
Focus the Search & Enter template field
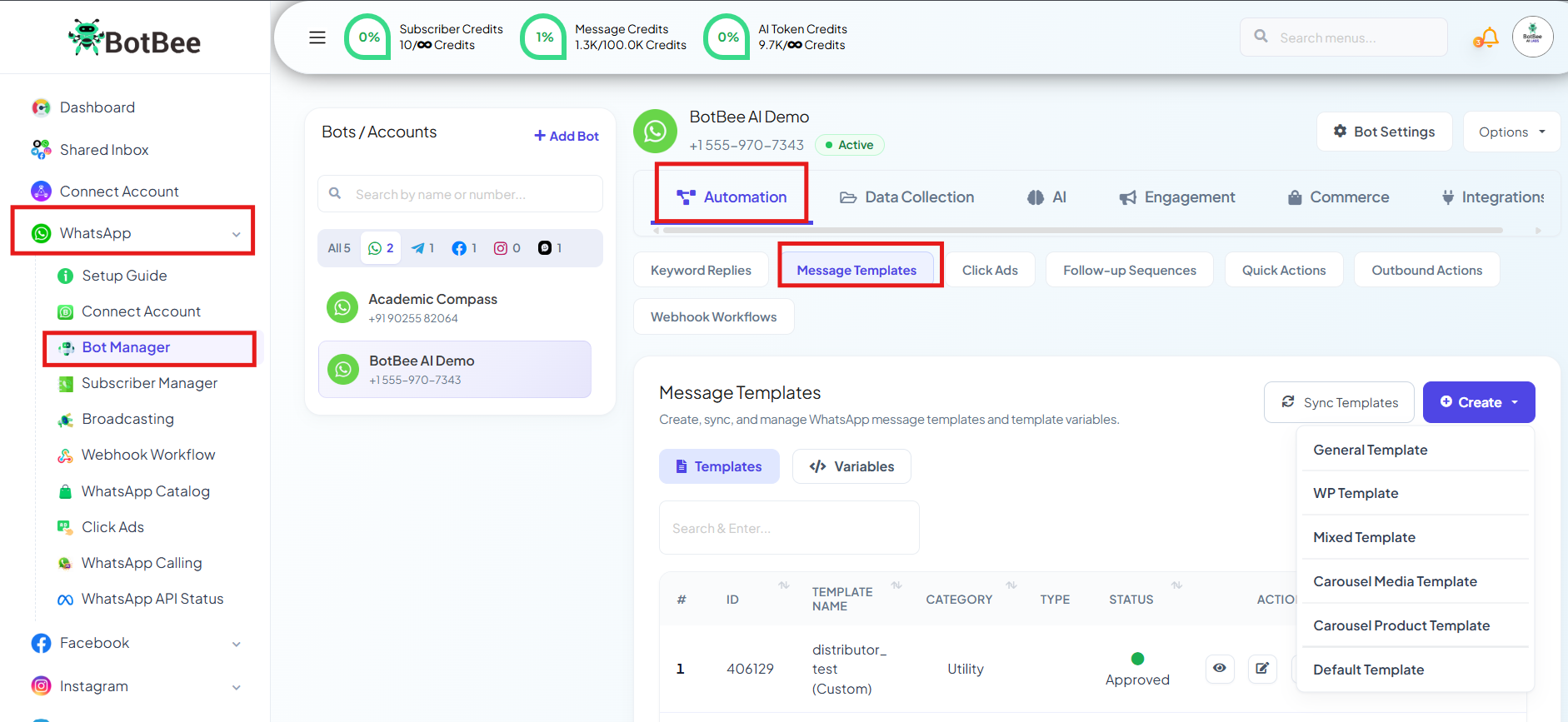(x=789, y=528)
